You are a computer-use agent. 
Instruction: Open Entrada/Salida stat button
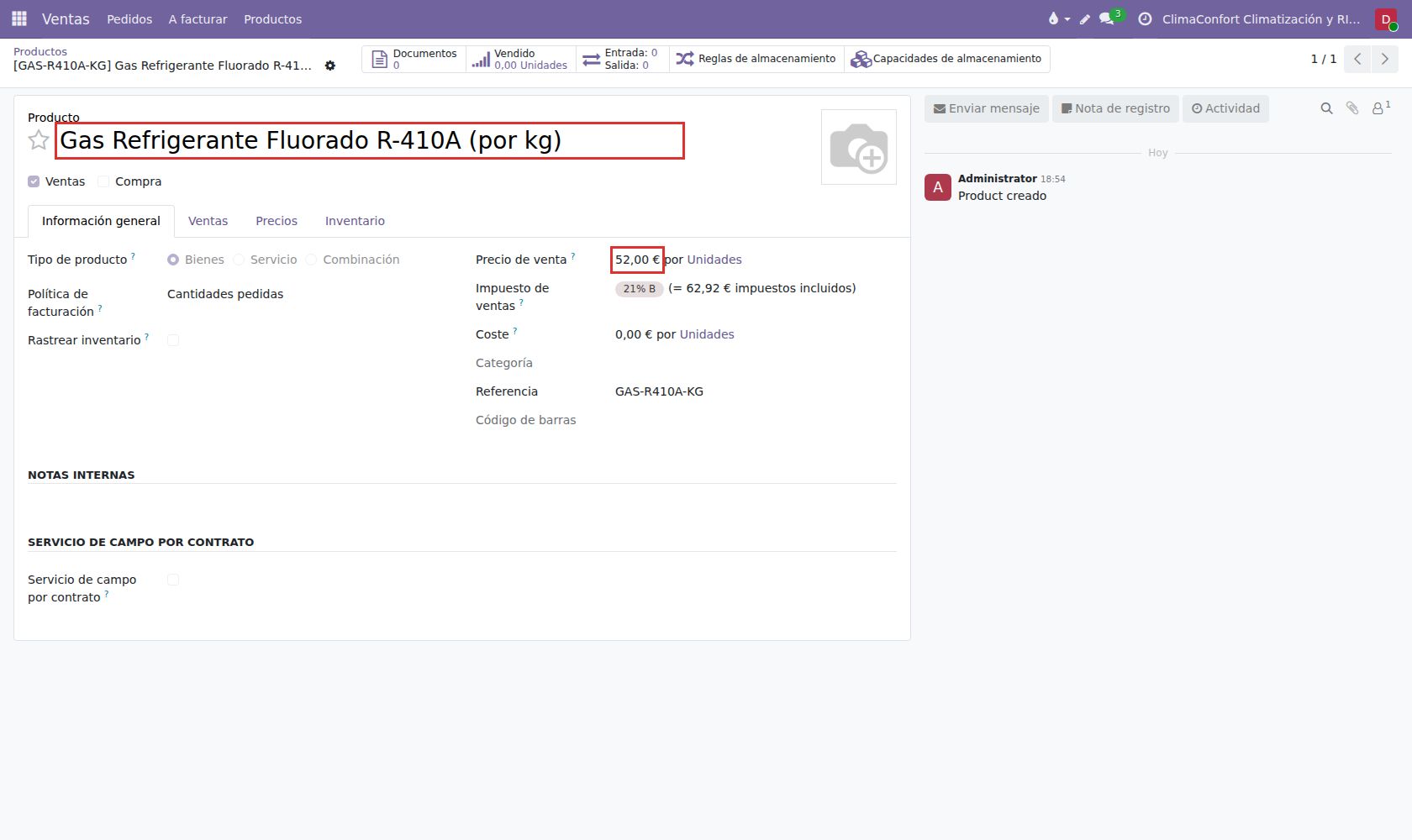(x=623, y=59)
